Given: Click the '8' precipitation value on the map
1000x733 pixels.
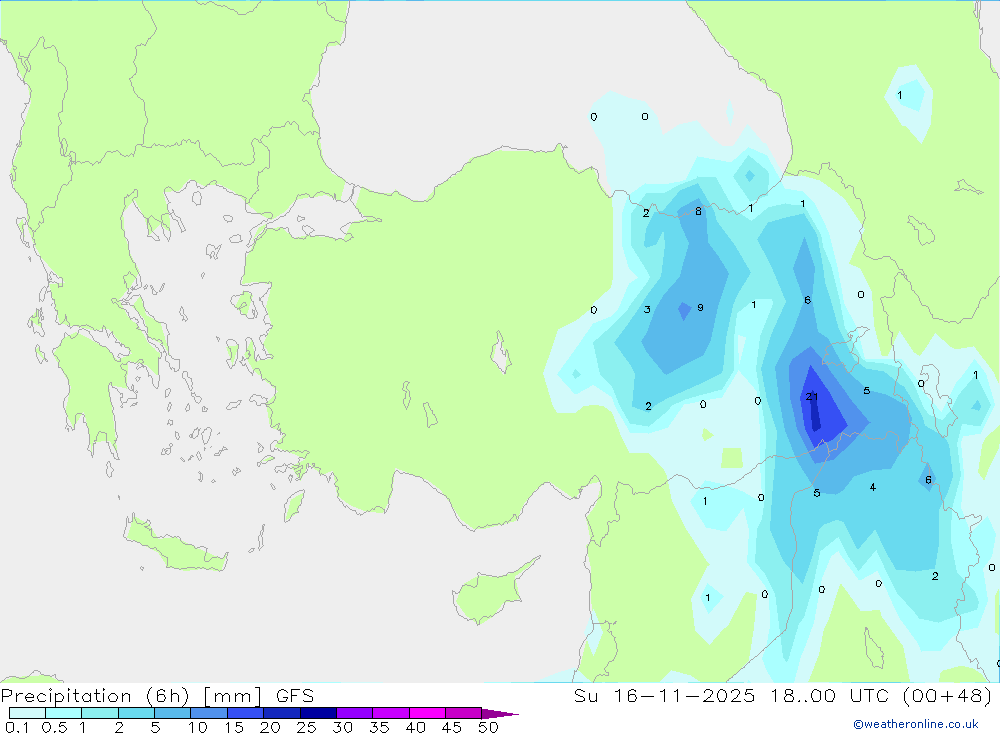Looking at the screenshot, I should pos(698,211).
